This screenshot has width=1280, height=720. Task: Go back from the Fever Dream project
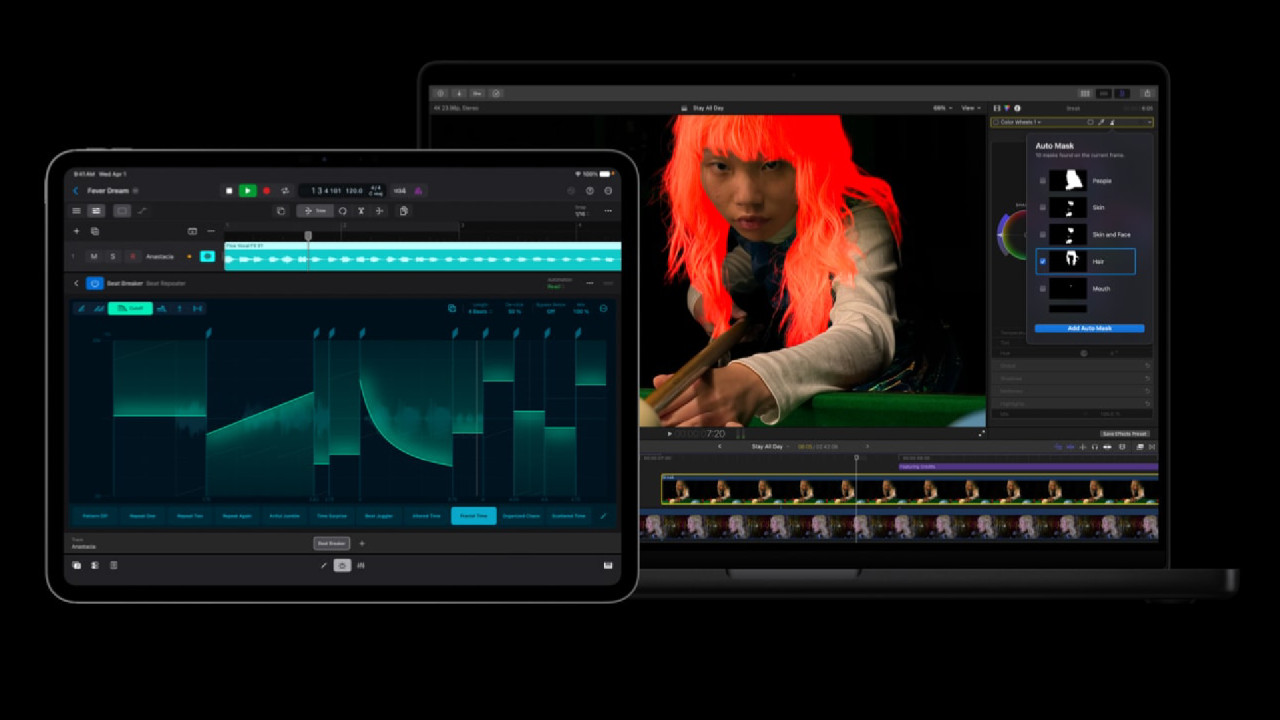pos(76,191)
